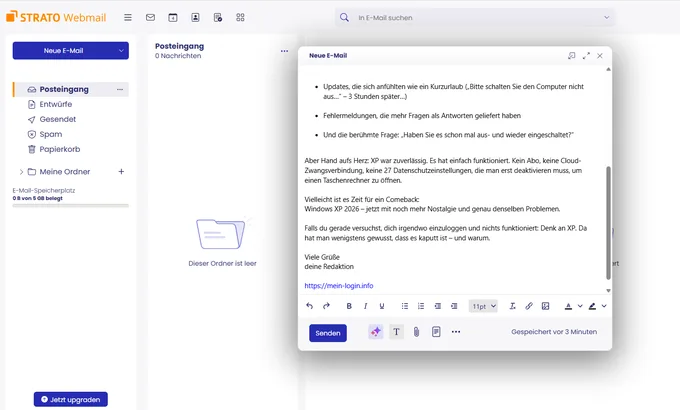Click in the 'In E-Mail suchen' search field
The height and width of the screenshot is (410, 680).
[477, 18]
